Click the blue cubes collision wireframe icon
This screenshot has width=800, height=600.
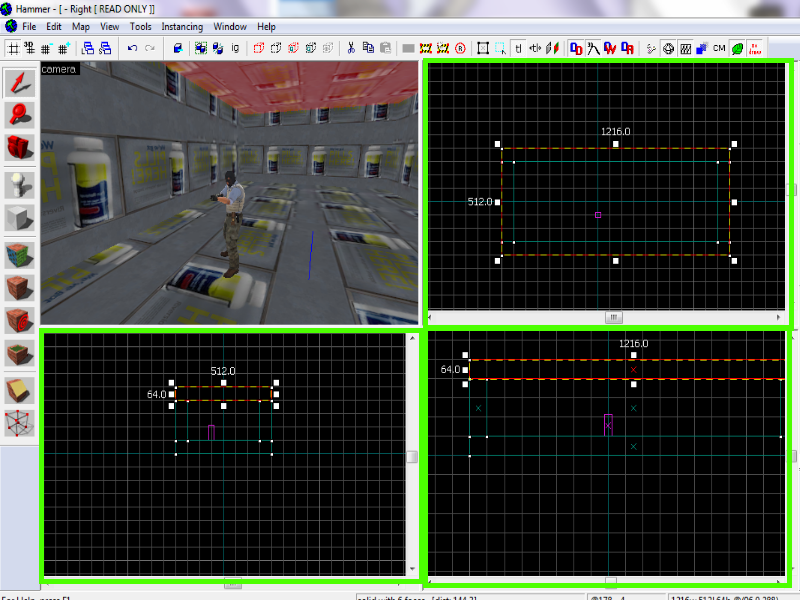[702, 48]
